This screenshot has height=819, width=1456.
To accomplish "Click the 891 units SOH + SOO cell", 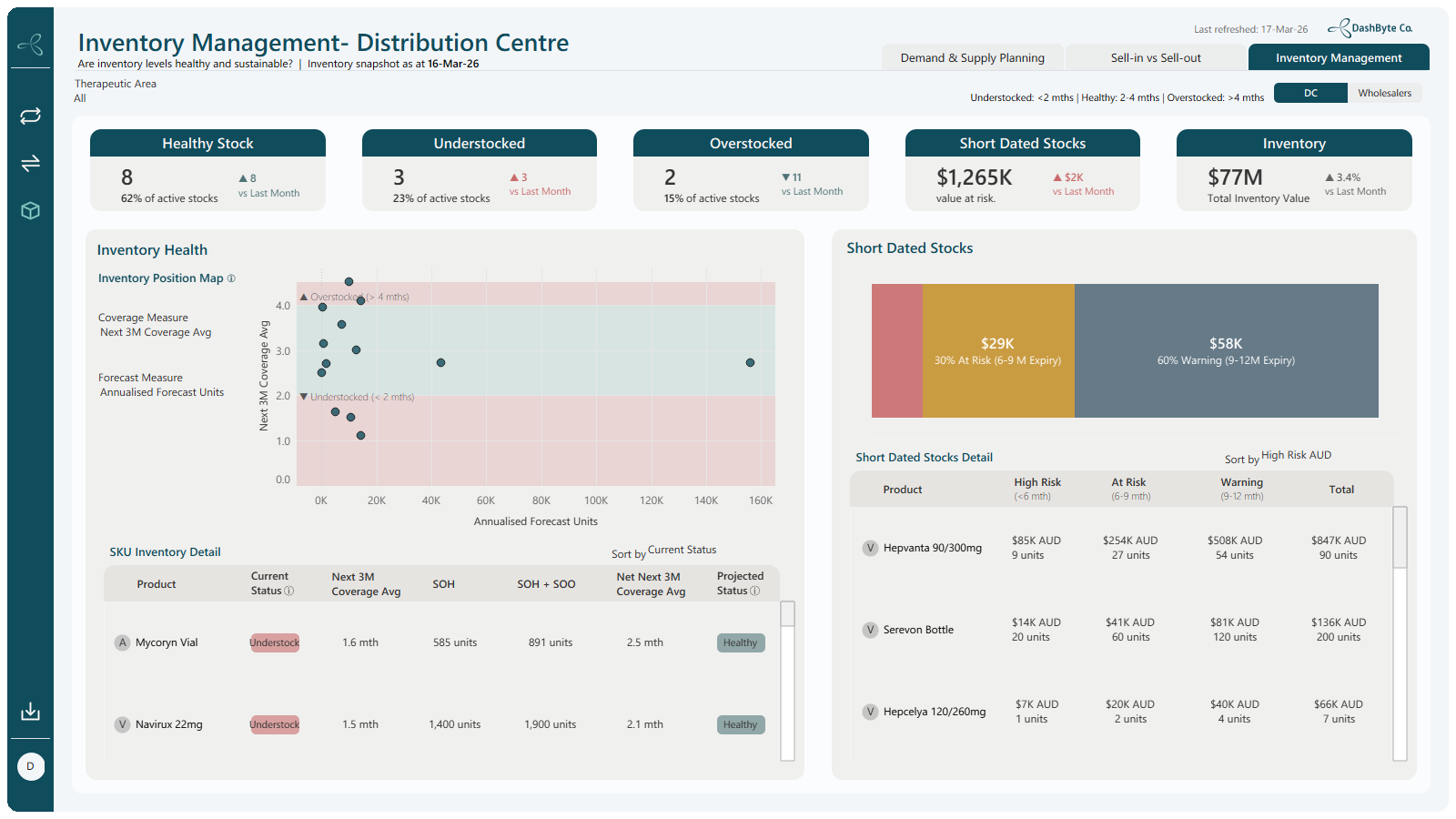I will point(551,642).
